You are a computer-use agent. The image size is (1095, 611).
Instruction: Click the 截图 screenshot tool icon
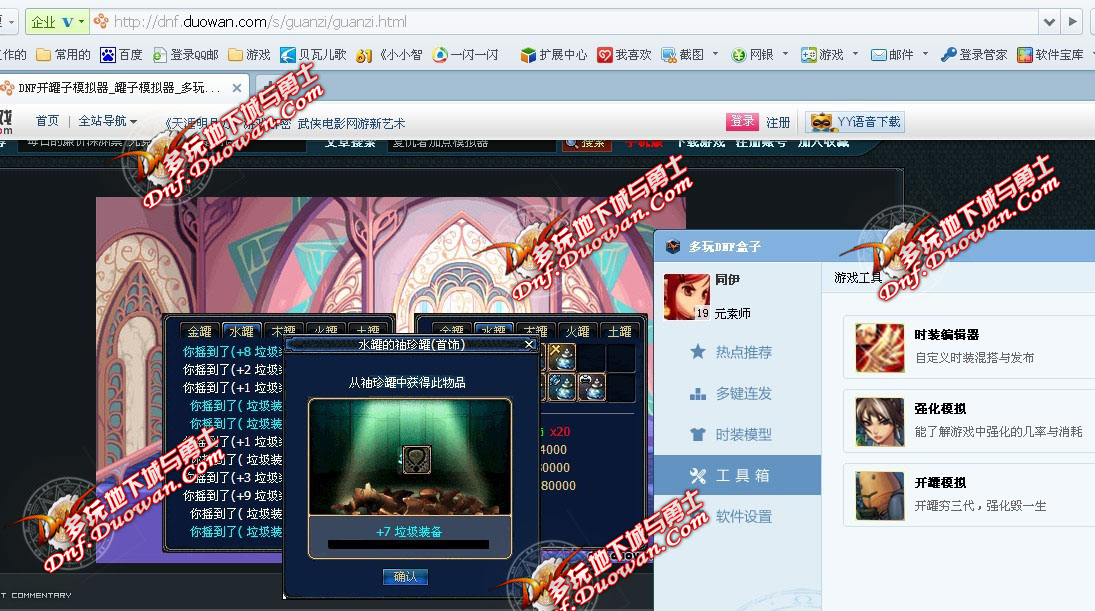669,54
